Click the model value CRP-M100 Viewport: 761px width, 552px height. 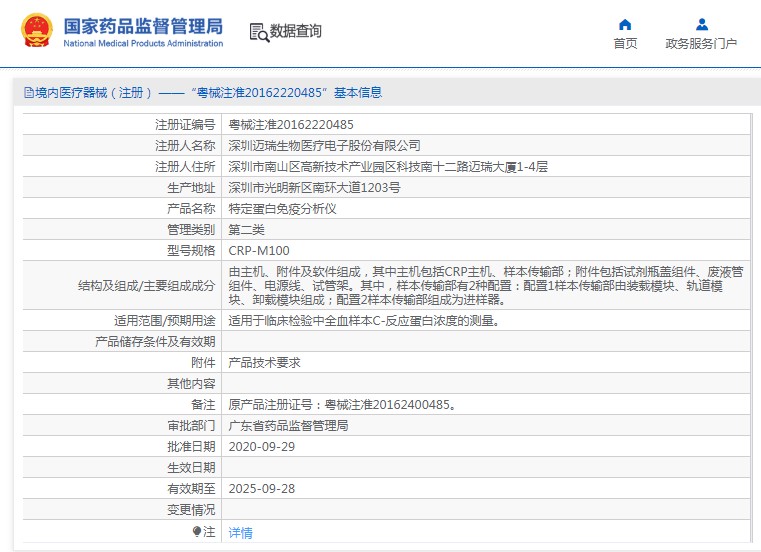pyautogui.click(x=259, y=251)
